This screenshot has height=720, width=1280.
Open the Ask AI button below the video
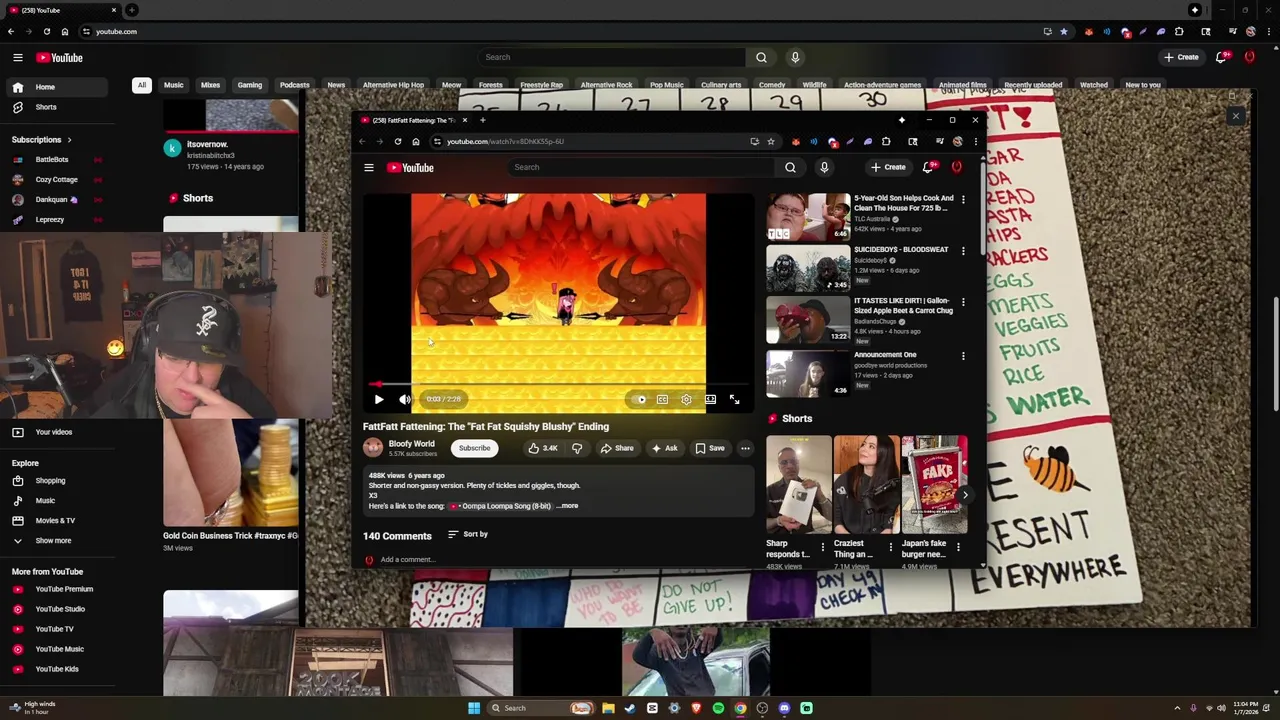pyautogui.click(x=664, y=448)
